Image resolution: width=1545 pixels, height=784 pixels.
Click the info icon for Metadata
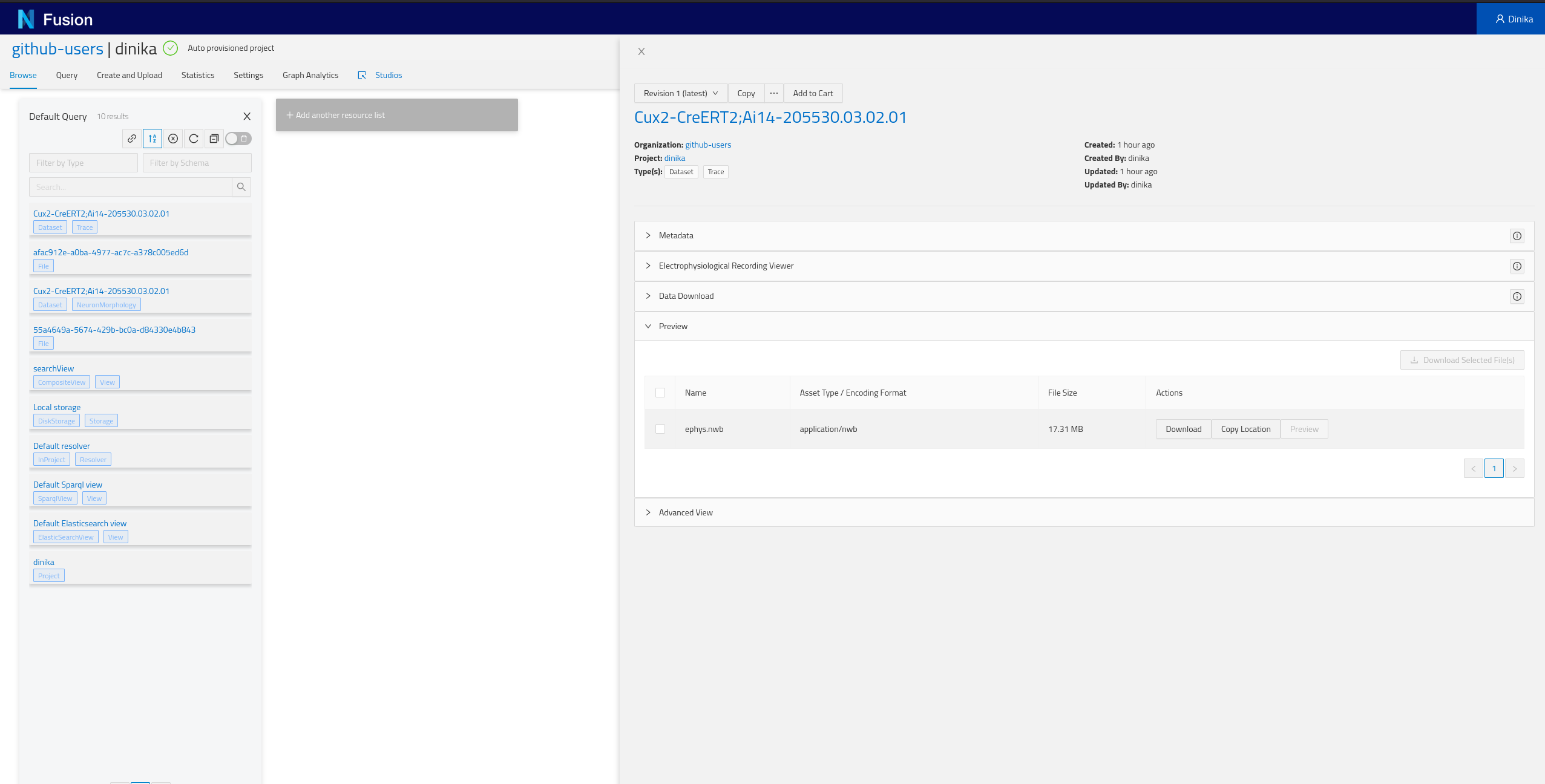coord(1517,236)
